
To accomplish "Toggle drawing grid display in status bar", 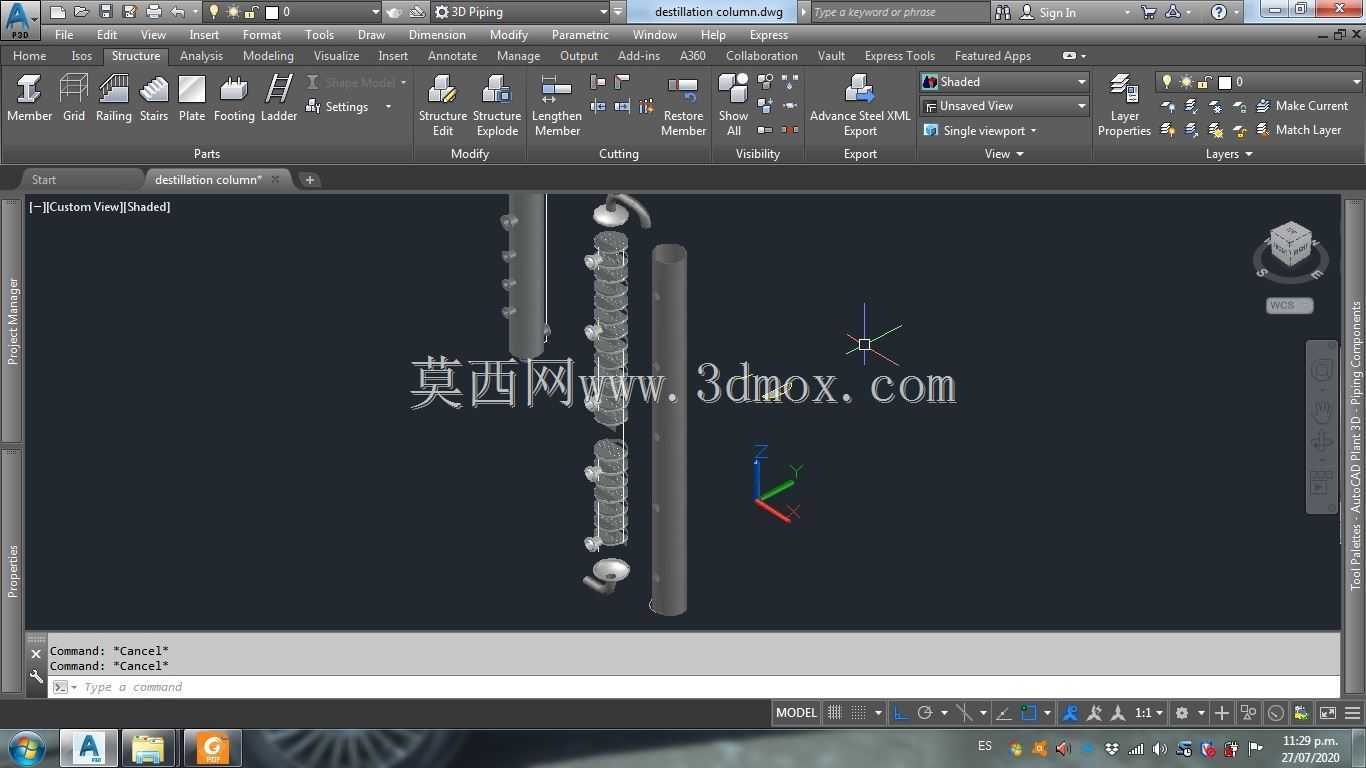I will pyautogui.click(x=835, y=713).
